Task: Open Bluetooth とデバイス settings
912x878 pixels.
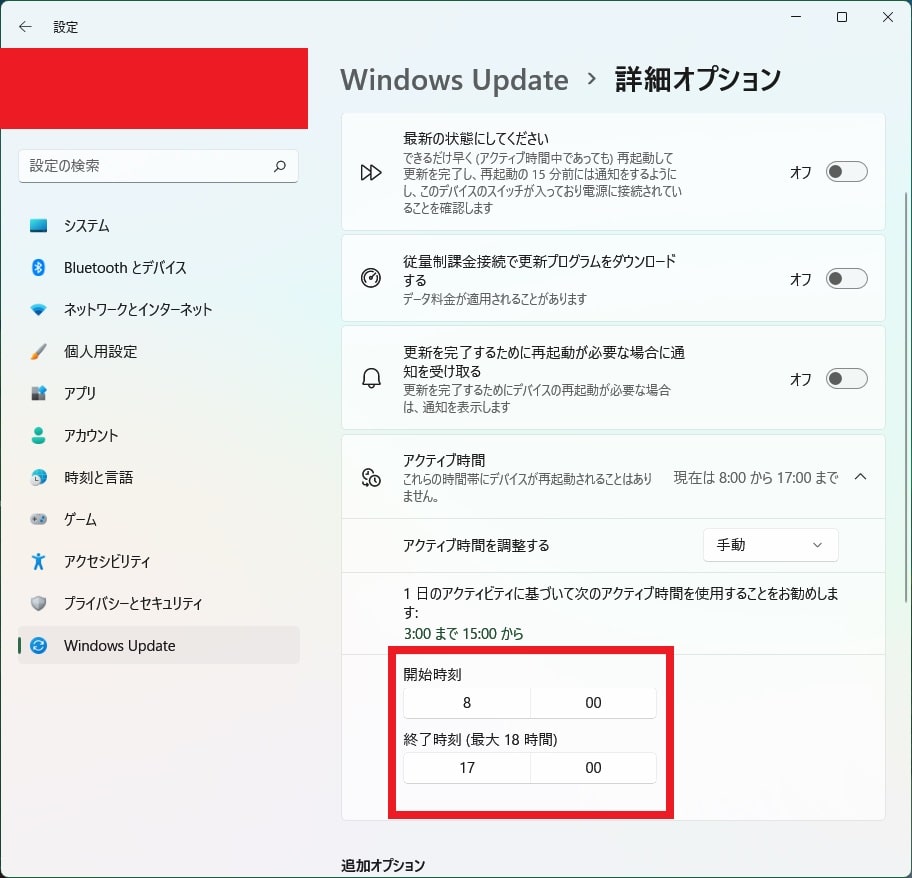Action: point(159,267)
